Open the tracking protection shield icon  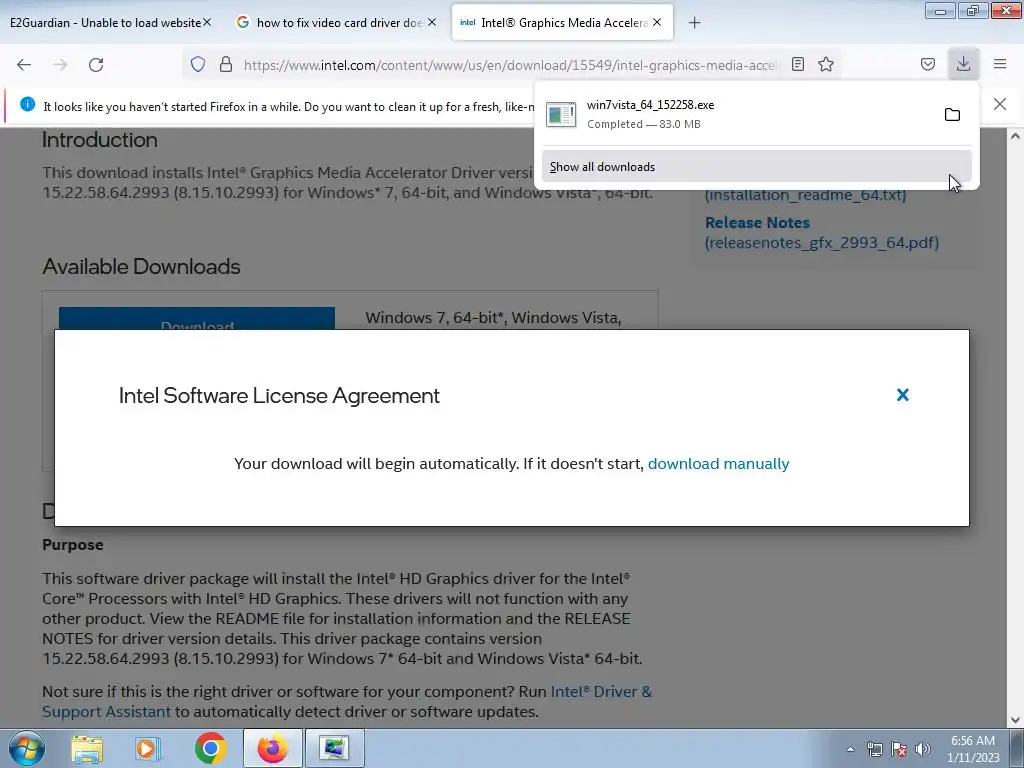coord(198,64)
